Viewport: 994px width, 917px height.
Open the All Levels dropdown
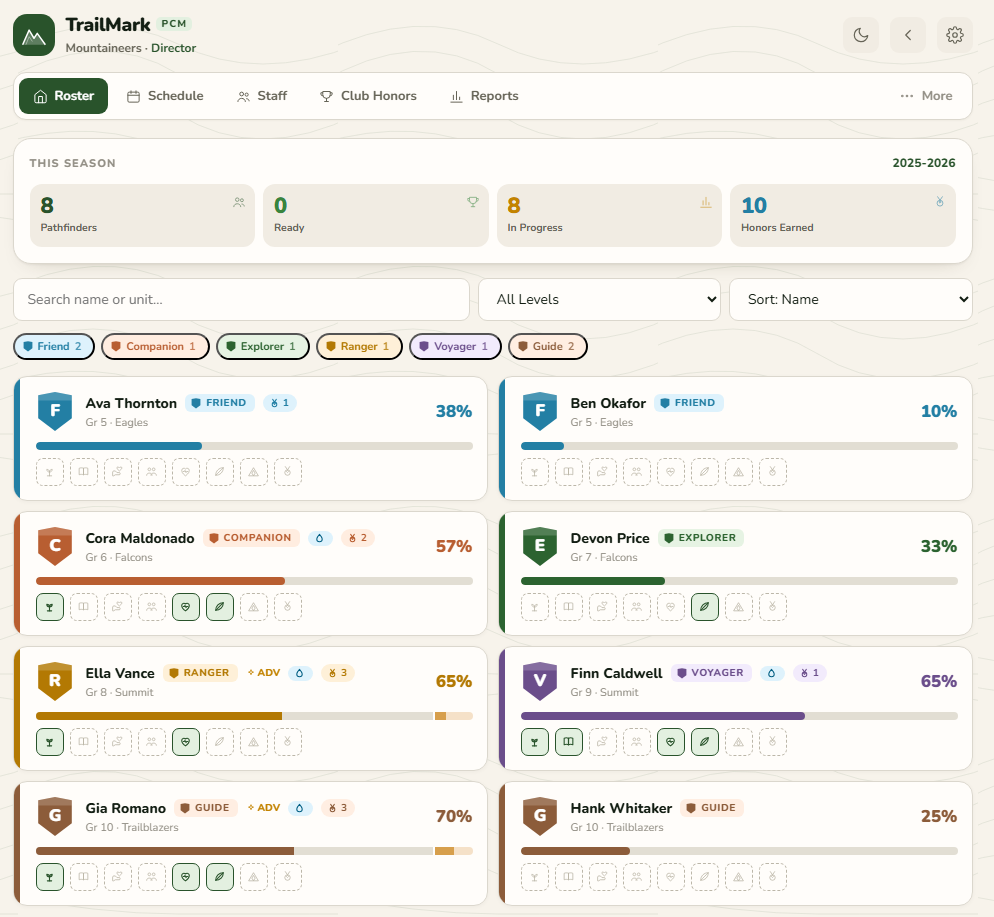[599, 299]
